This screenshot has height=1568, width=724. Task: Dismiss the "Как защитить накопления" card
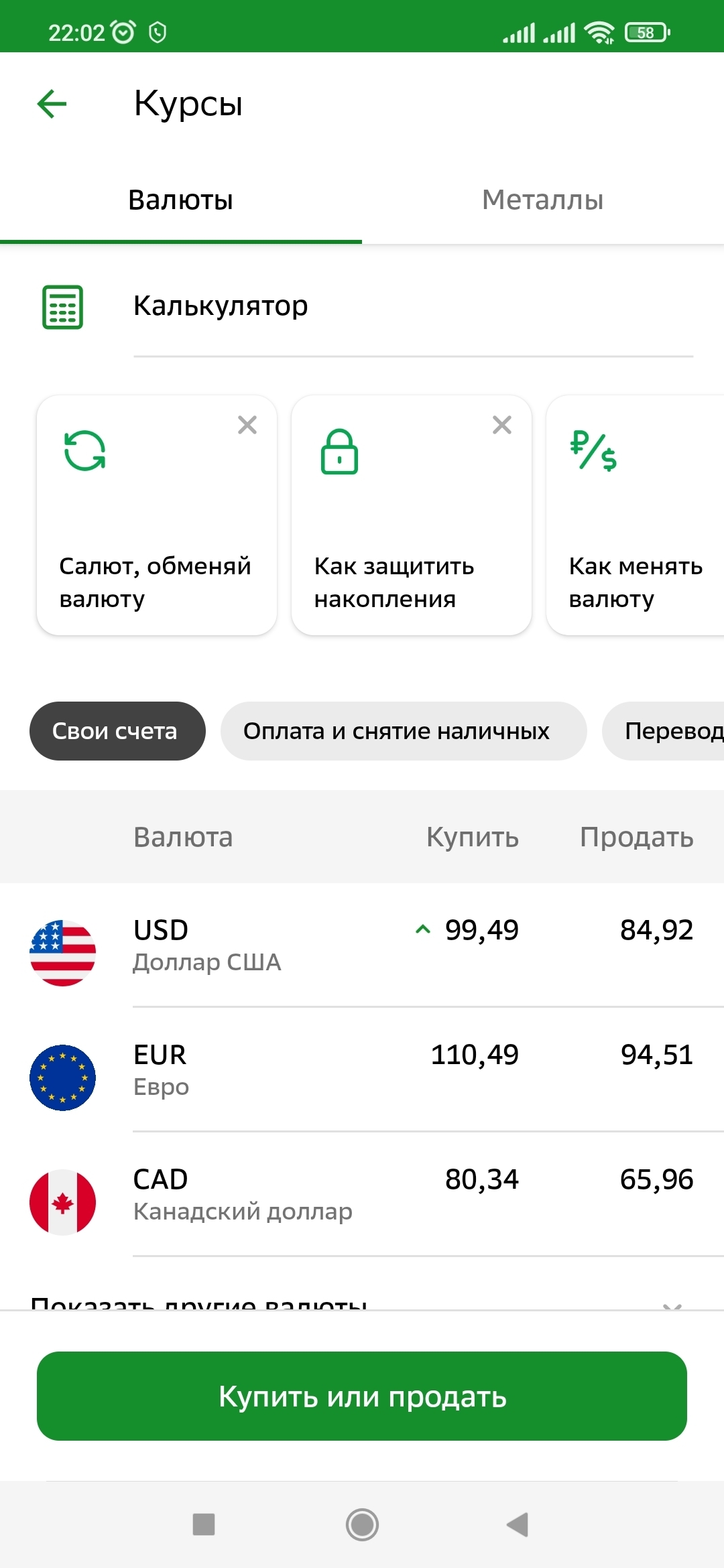[502, 425]
